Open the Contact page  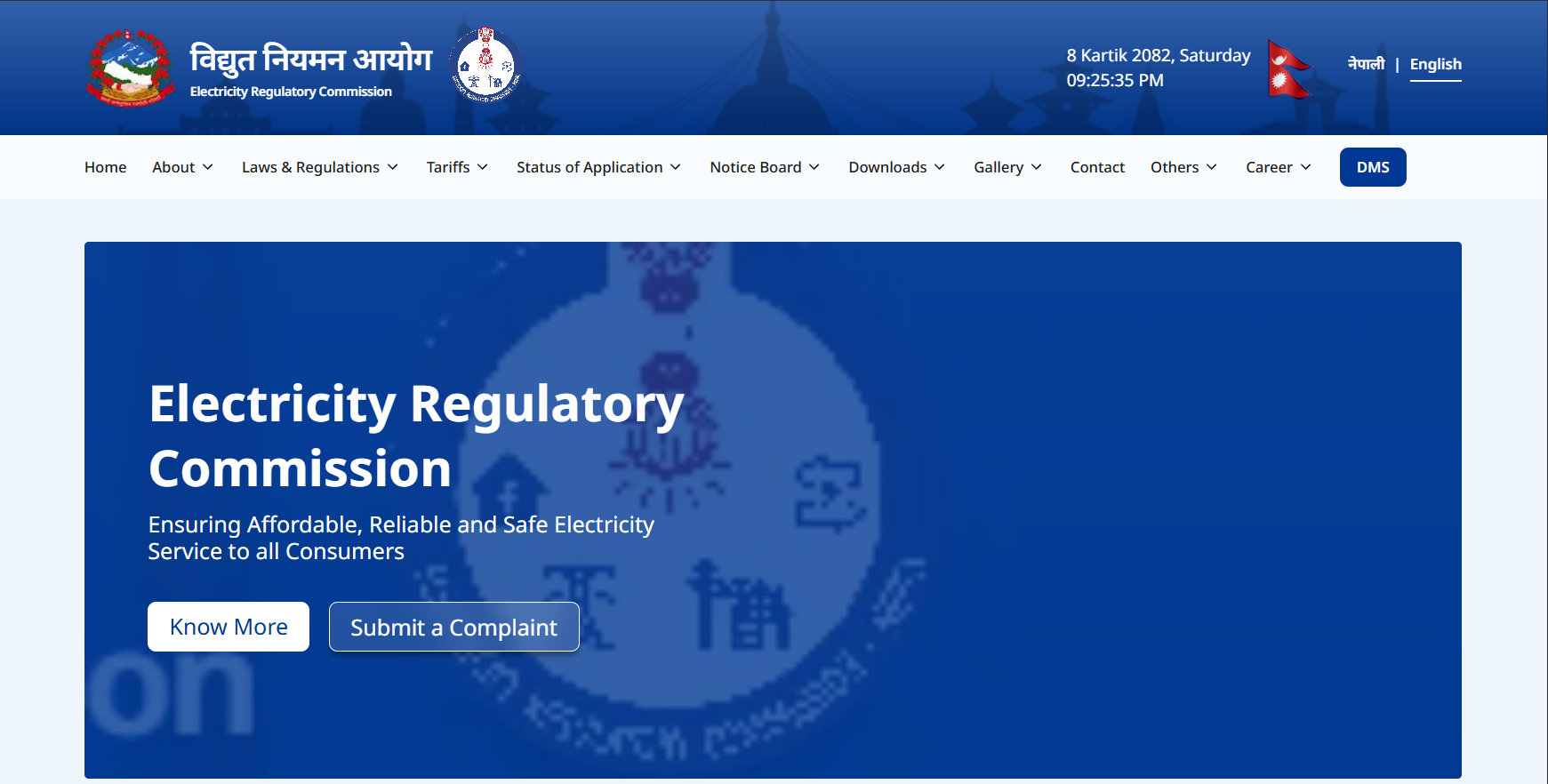point(1097,167)
